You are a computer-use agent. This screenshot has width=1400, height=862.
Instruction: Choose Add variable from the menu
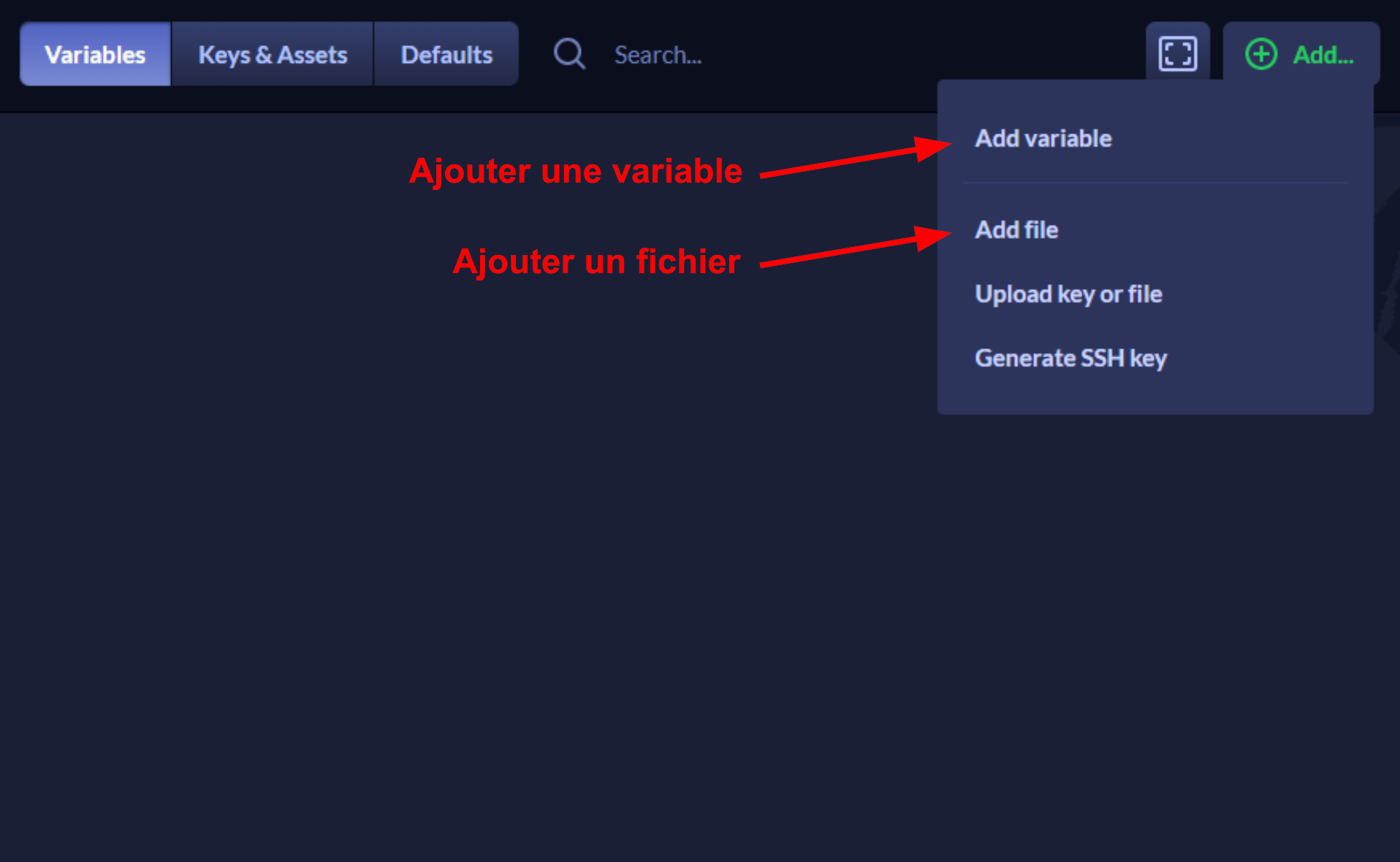1043,139
